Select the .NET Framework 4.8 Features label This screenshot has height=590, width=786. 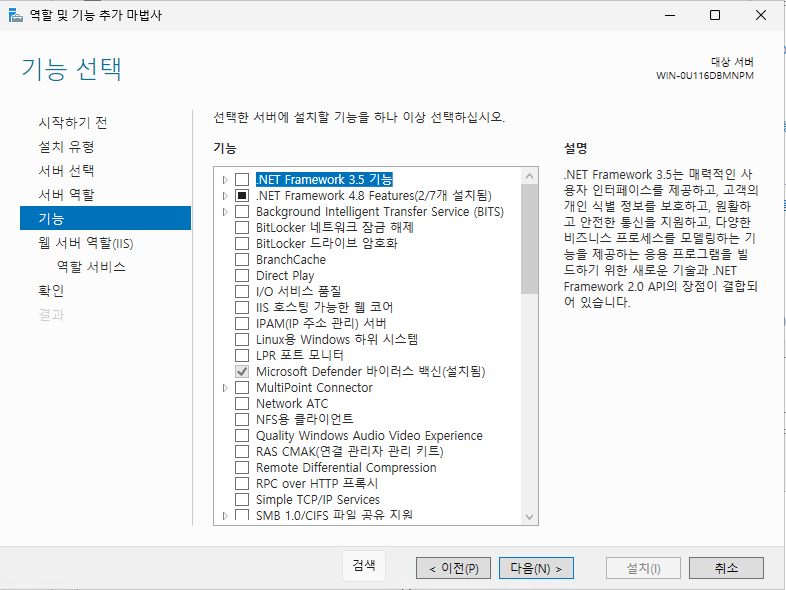tap(374, 195)
